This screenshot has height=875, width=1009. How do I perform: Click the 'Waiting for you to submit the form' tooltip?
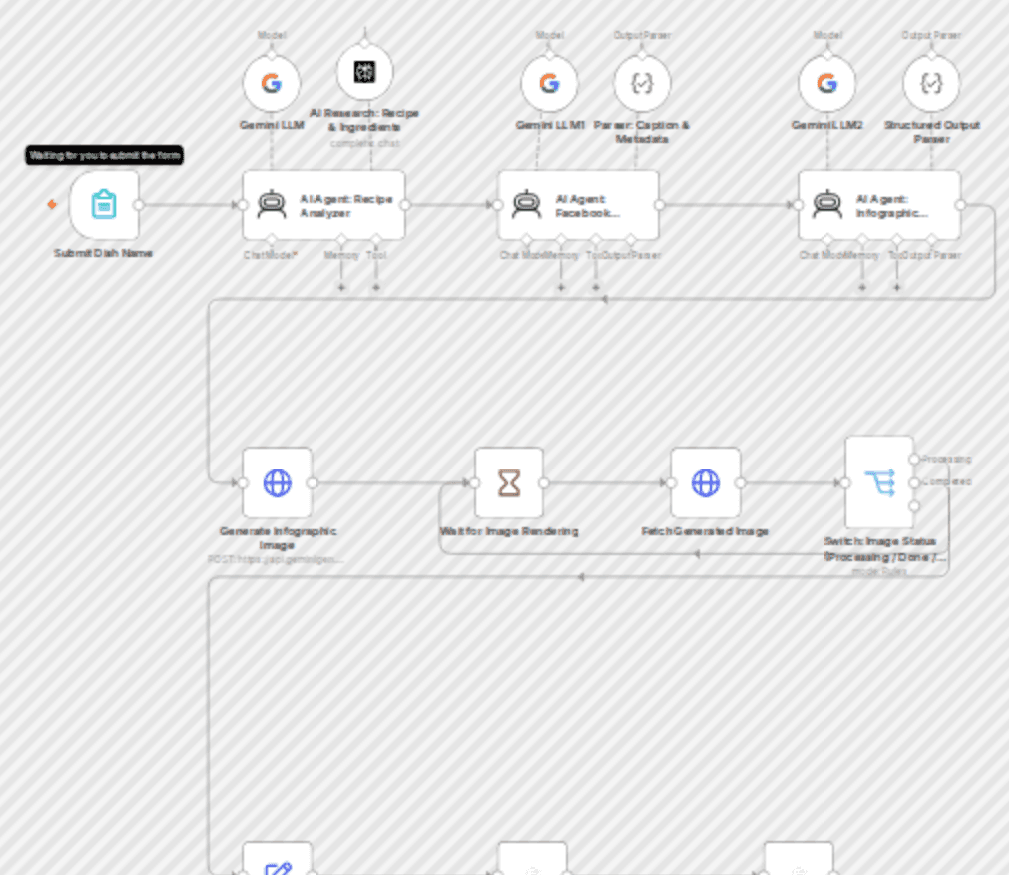(104, 155)
